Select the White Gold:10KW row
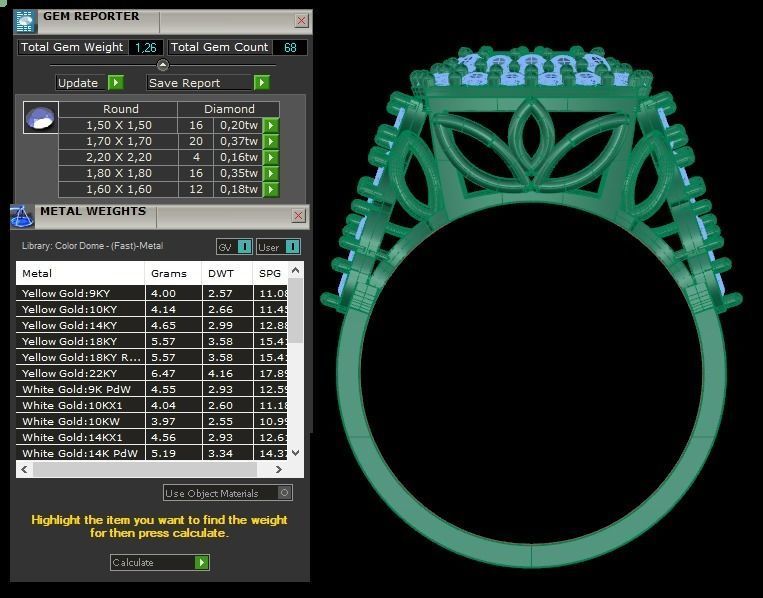The height and width of the screenshot is (598, 763). click(x=152, y=421)
